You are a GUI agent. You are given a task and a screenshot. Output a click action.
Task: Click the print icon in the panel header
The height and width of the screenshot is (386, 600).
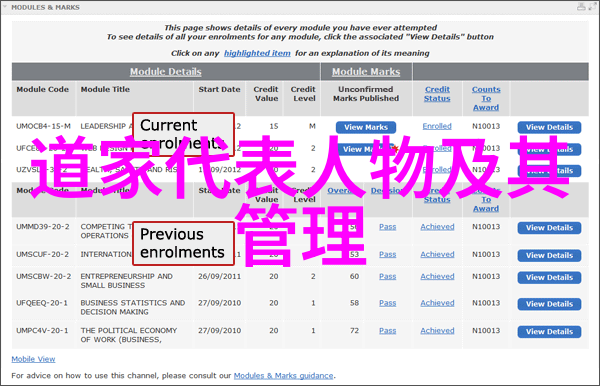pos(581,7)
